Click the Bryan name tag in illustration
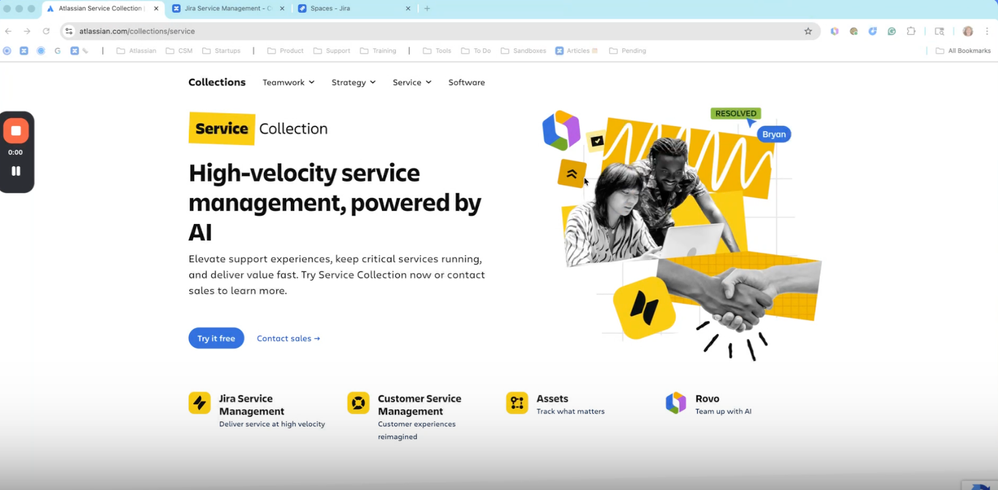 [774, 134]
